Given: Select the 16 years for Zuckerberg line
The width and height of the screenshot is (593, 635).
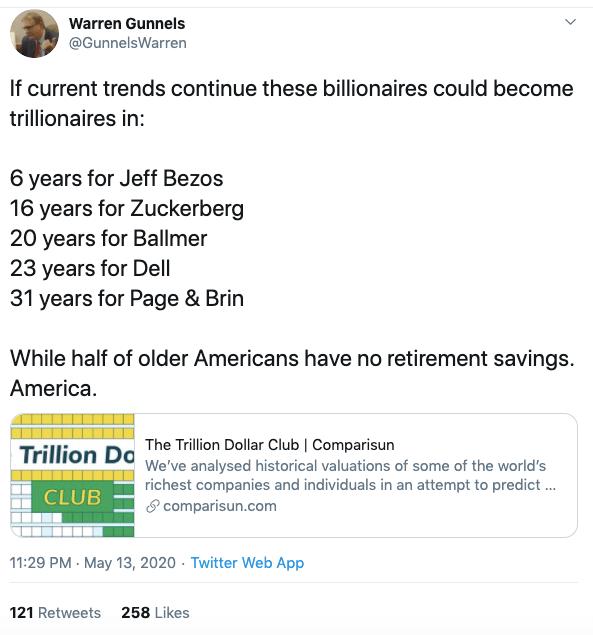Looking at the screenshot, I should [x=127, y=209].
